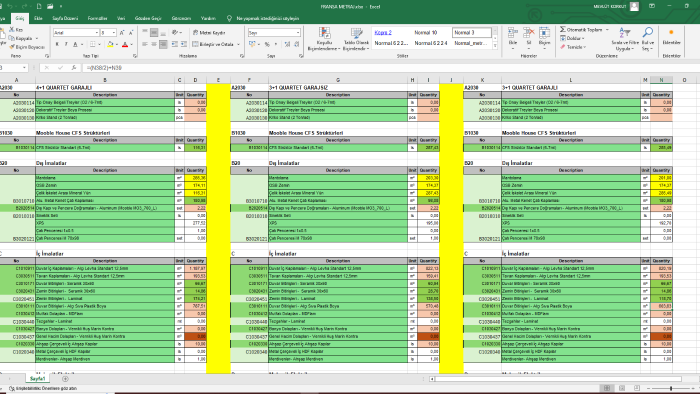Click the increase indent icon
The width and height of the screenshot is (700, 394).
click(x=184, y=44)
